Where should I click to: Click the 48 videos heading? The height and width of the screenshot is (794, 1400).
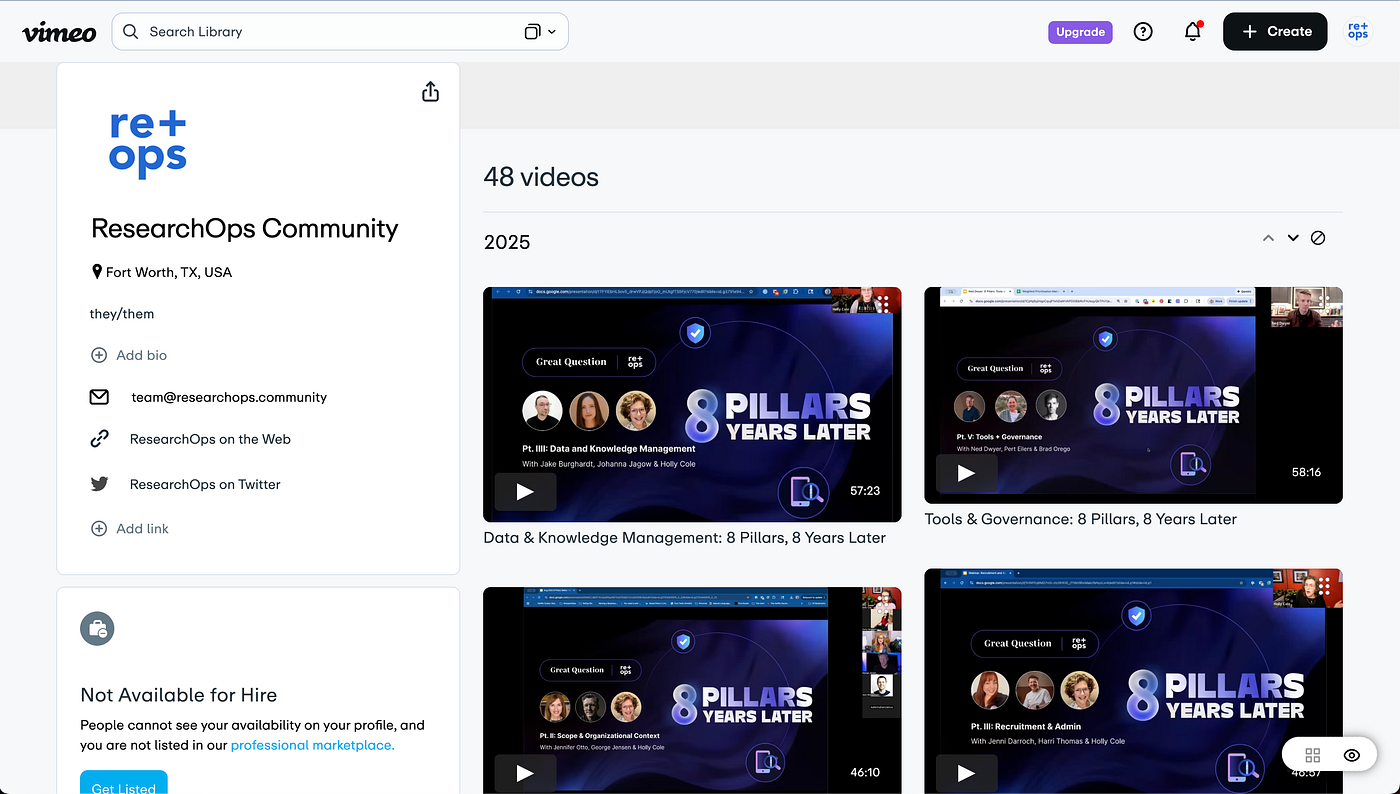541,177
